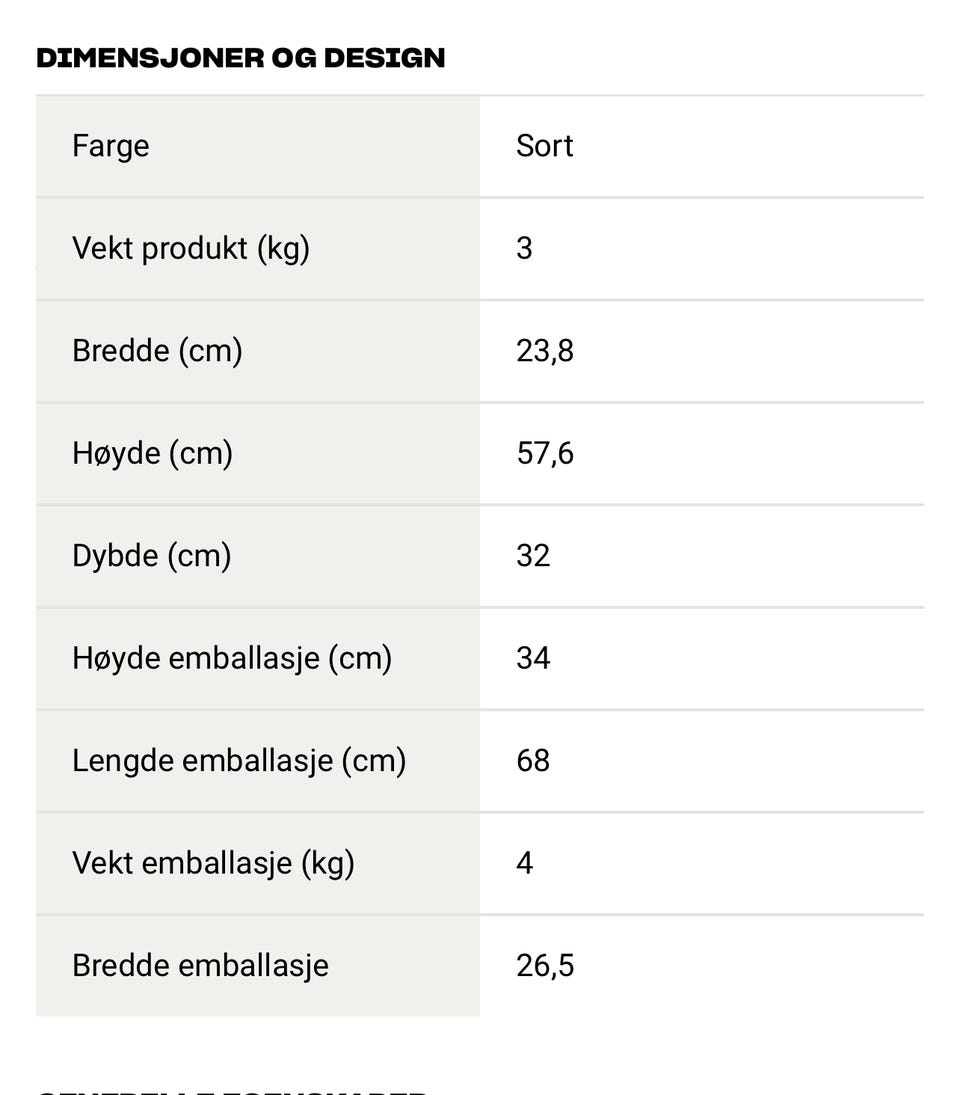Click the 'Dimensjoner og design' heading
Image resolution: width=960 pixels, height=1095 pixels.
tap(240, 58)
